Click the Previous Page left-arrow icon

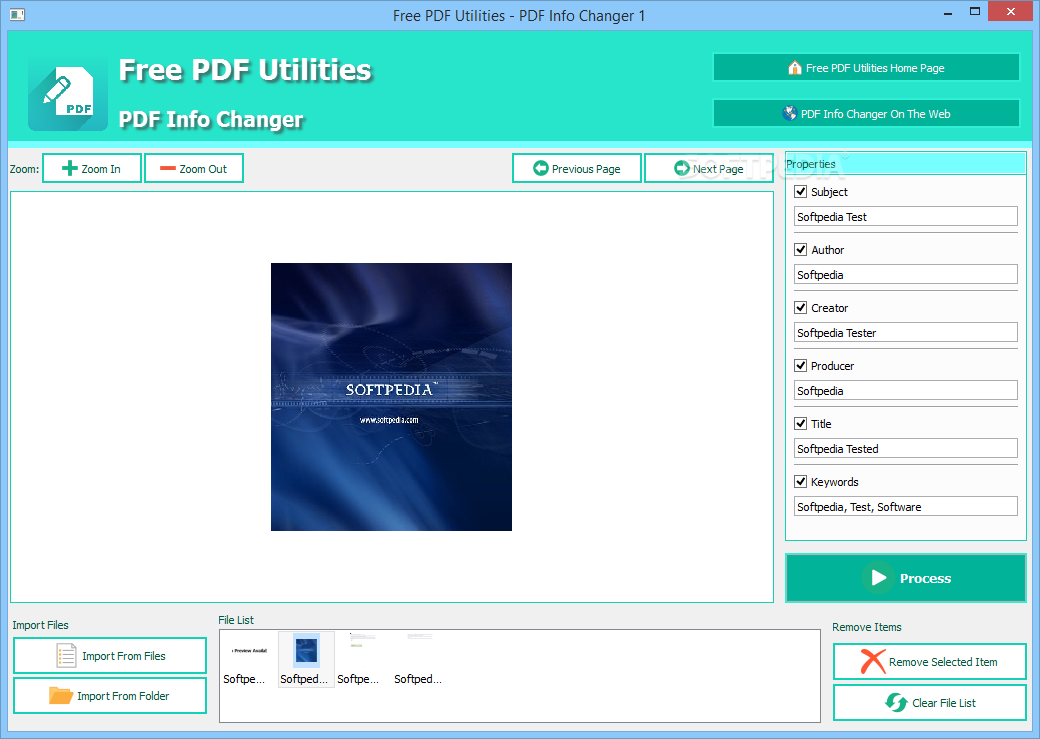point(541,168)
